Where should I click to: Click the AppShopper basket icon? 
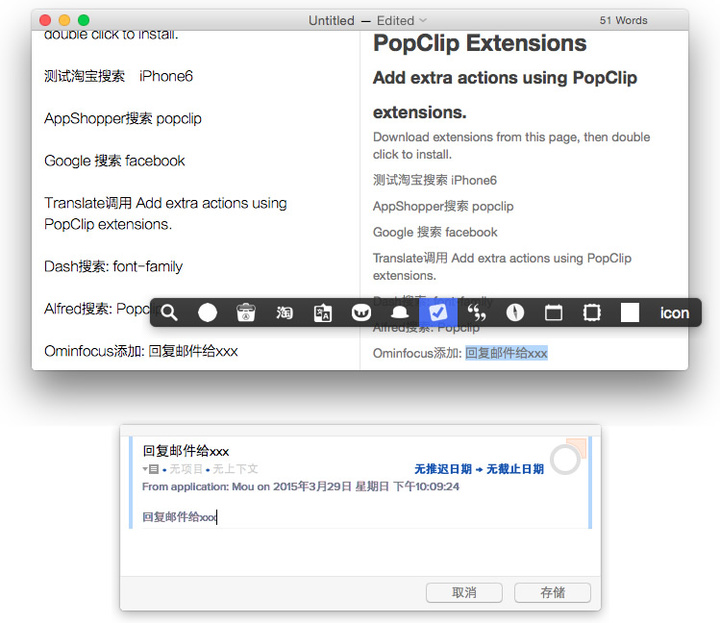tap(246, 313)
